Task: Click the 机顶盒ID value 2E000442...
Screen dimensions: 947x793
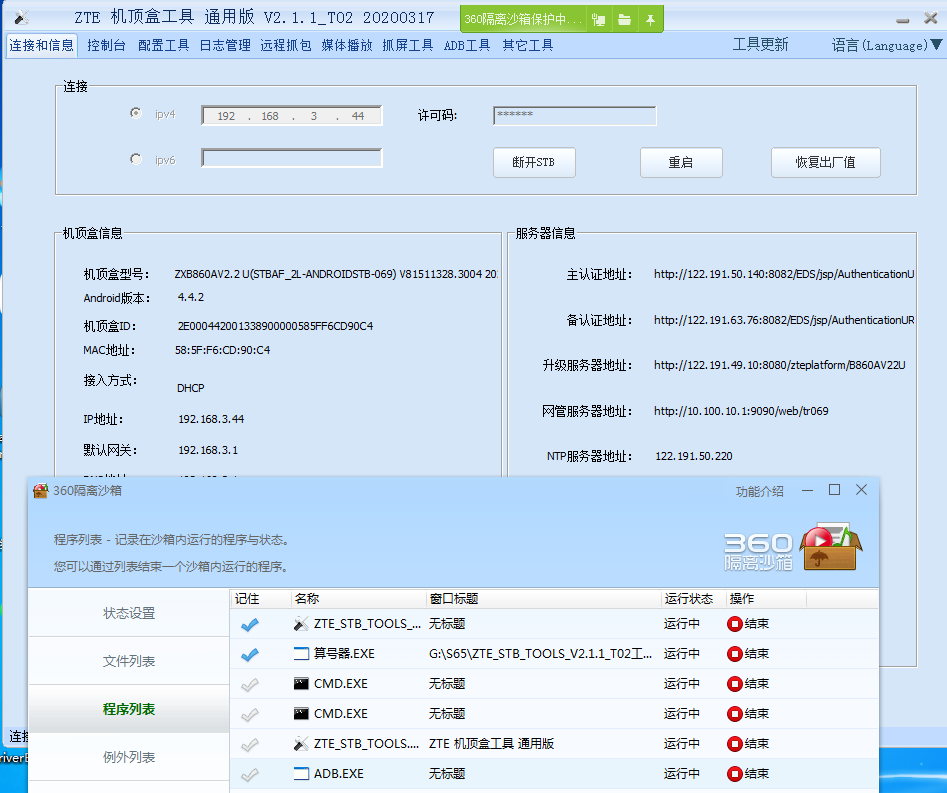Action: 275,326
